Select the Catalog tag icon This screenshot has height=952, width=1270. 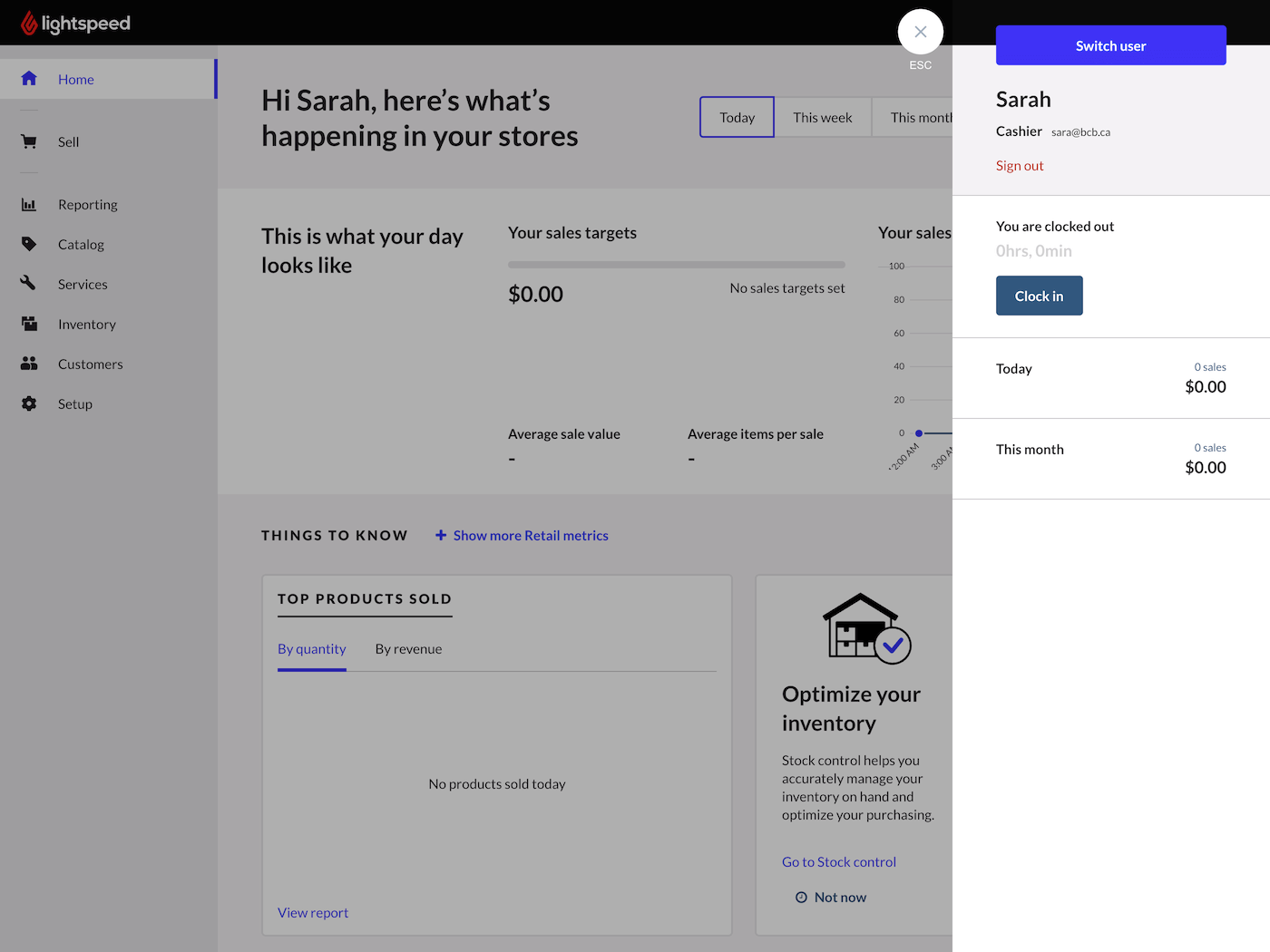point(29,245)
